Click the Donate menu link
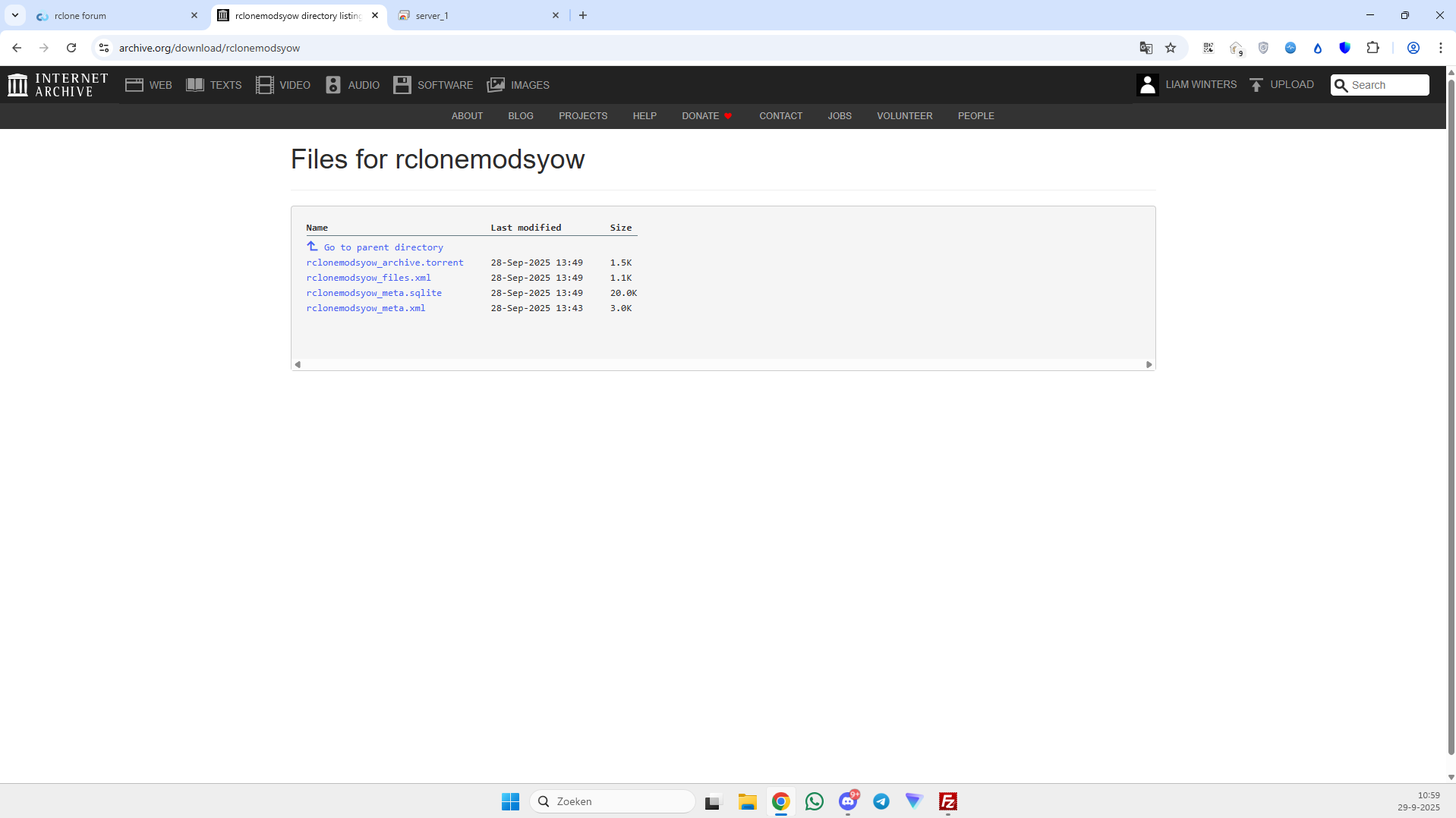Image resolution: width=1456 pixels, height=818 pixels. (x=700, y=116)
